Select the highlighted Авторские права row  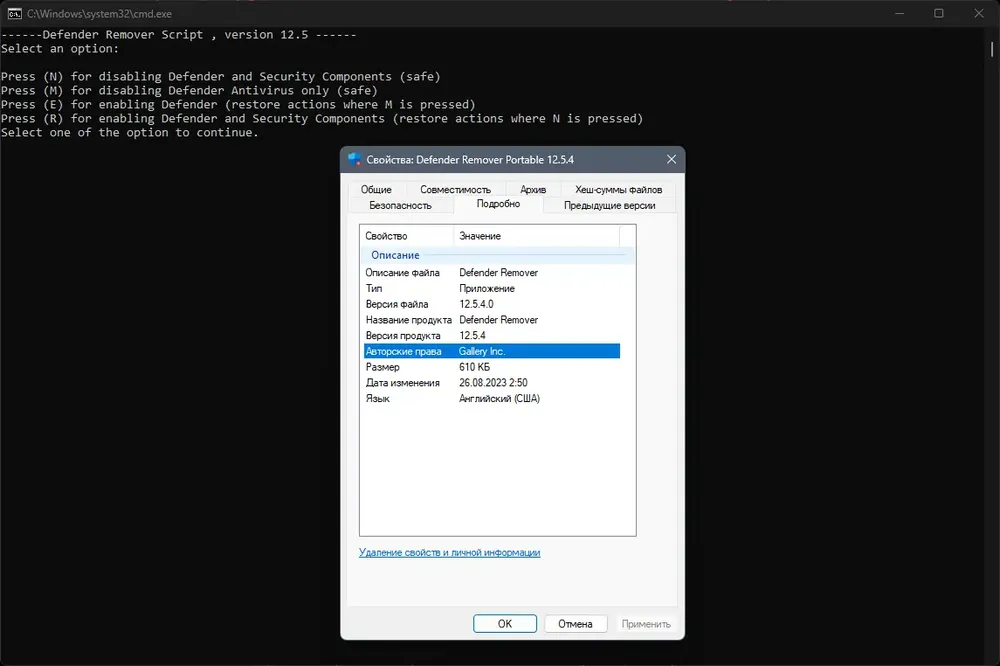pyautogui.click(x=492, y=351)
